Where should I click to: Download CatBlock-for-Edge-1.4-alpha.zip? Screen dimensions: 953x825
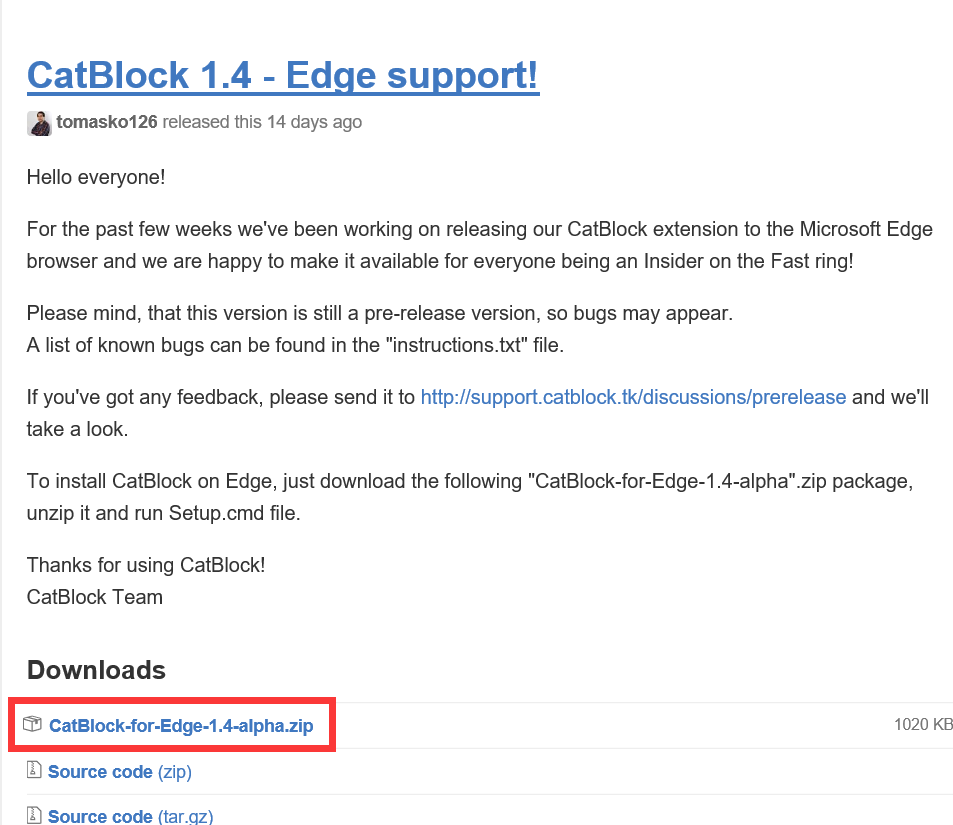[x=181, y=726]
